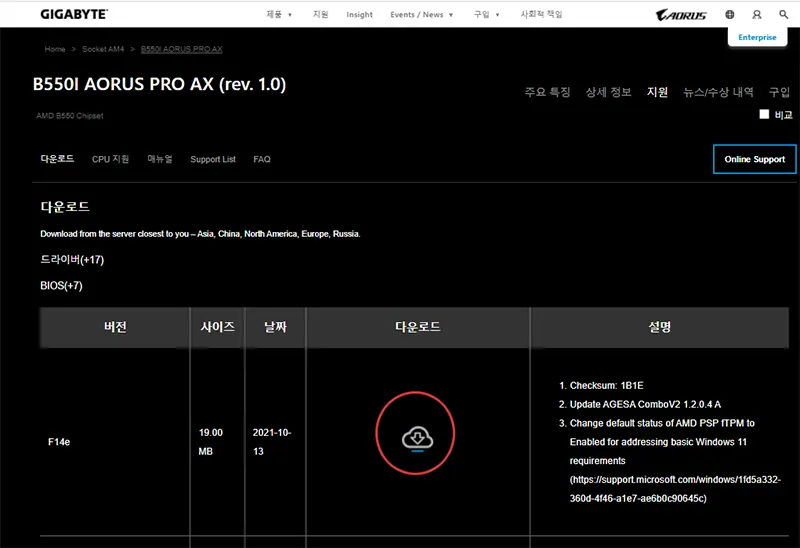Open the search magnifier icon

(x=784, y=14)
